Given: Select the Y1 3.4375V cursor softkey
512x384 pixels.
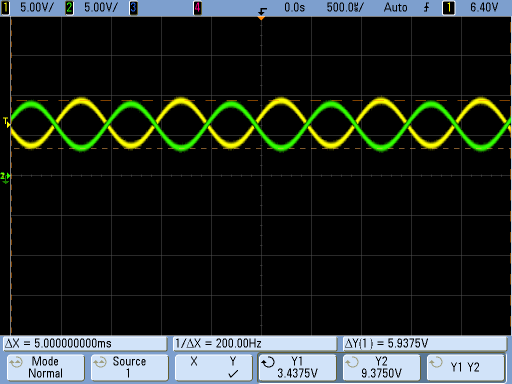Looking at the screenshot, I should (x=297, y=367).
